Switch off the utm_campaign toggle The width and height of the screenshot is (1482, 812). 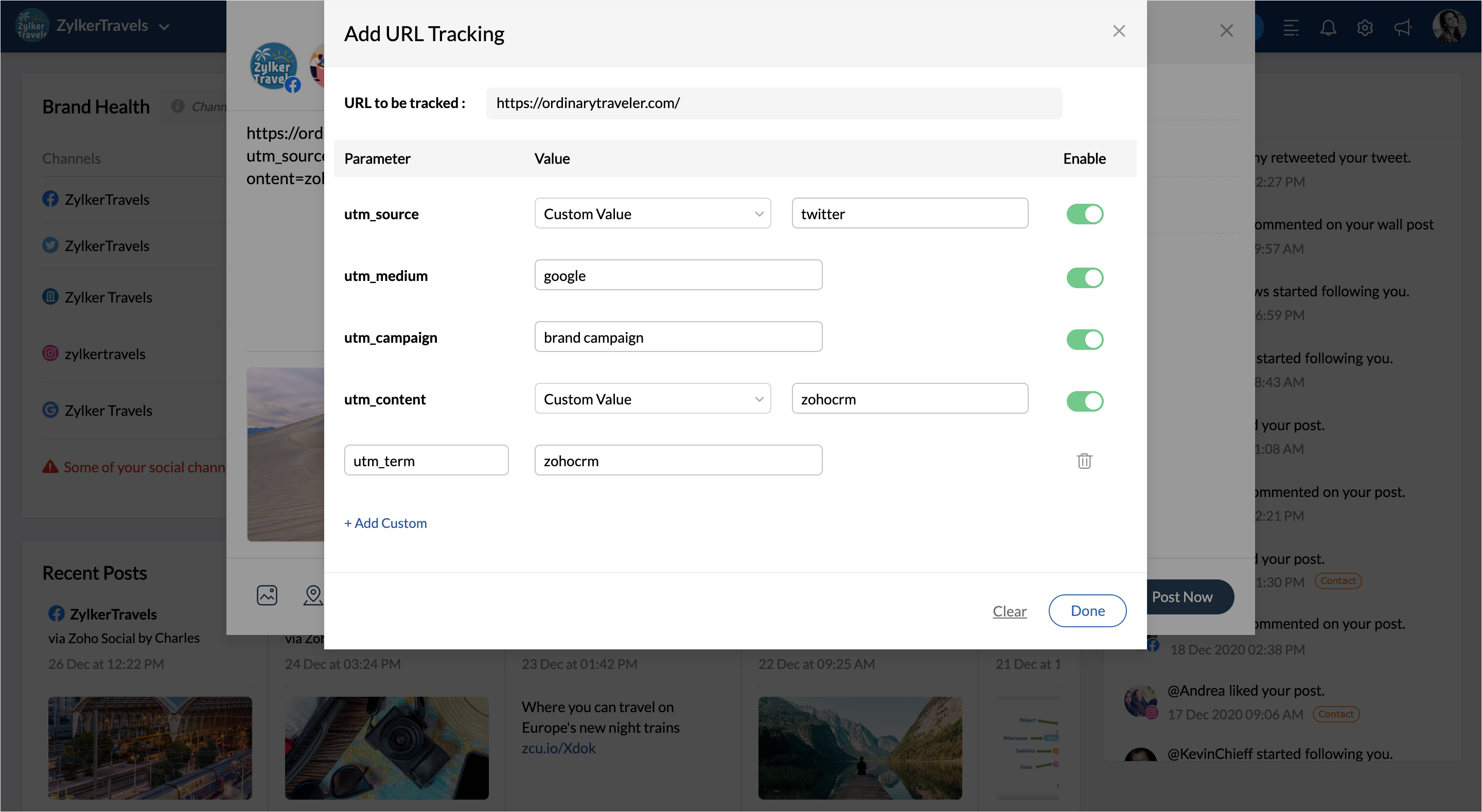click(1084, 339)
